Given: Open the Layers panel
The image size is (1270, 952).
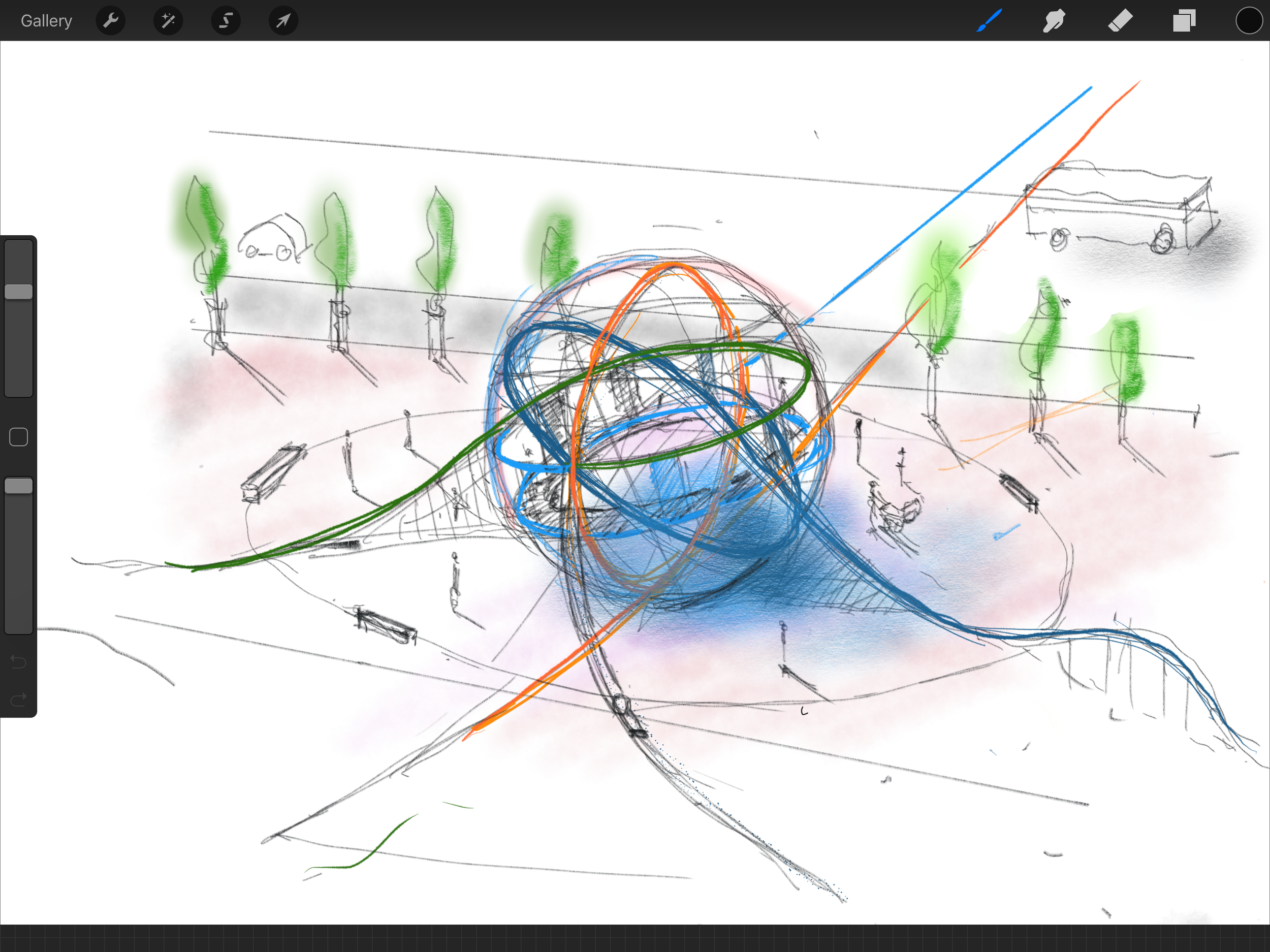Looking at the screenshot, I should click(x=1184, y=21).
